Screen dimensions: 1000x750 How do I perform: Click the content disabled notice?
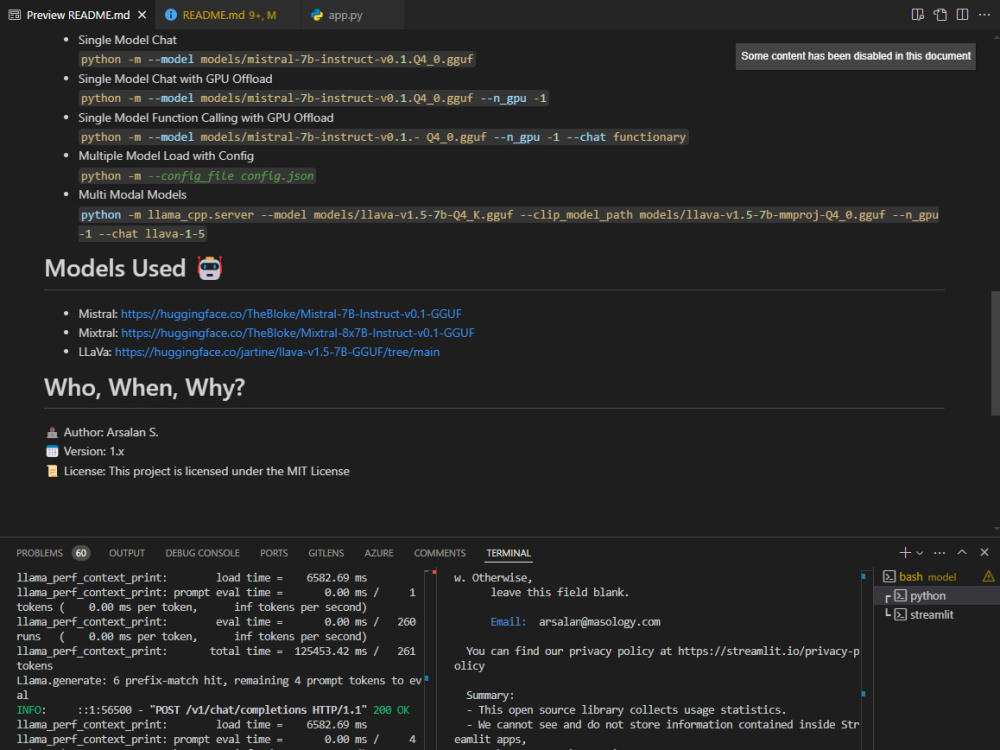855,56
